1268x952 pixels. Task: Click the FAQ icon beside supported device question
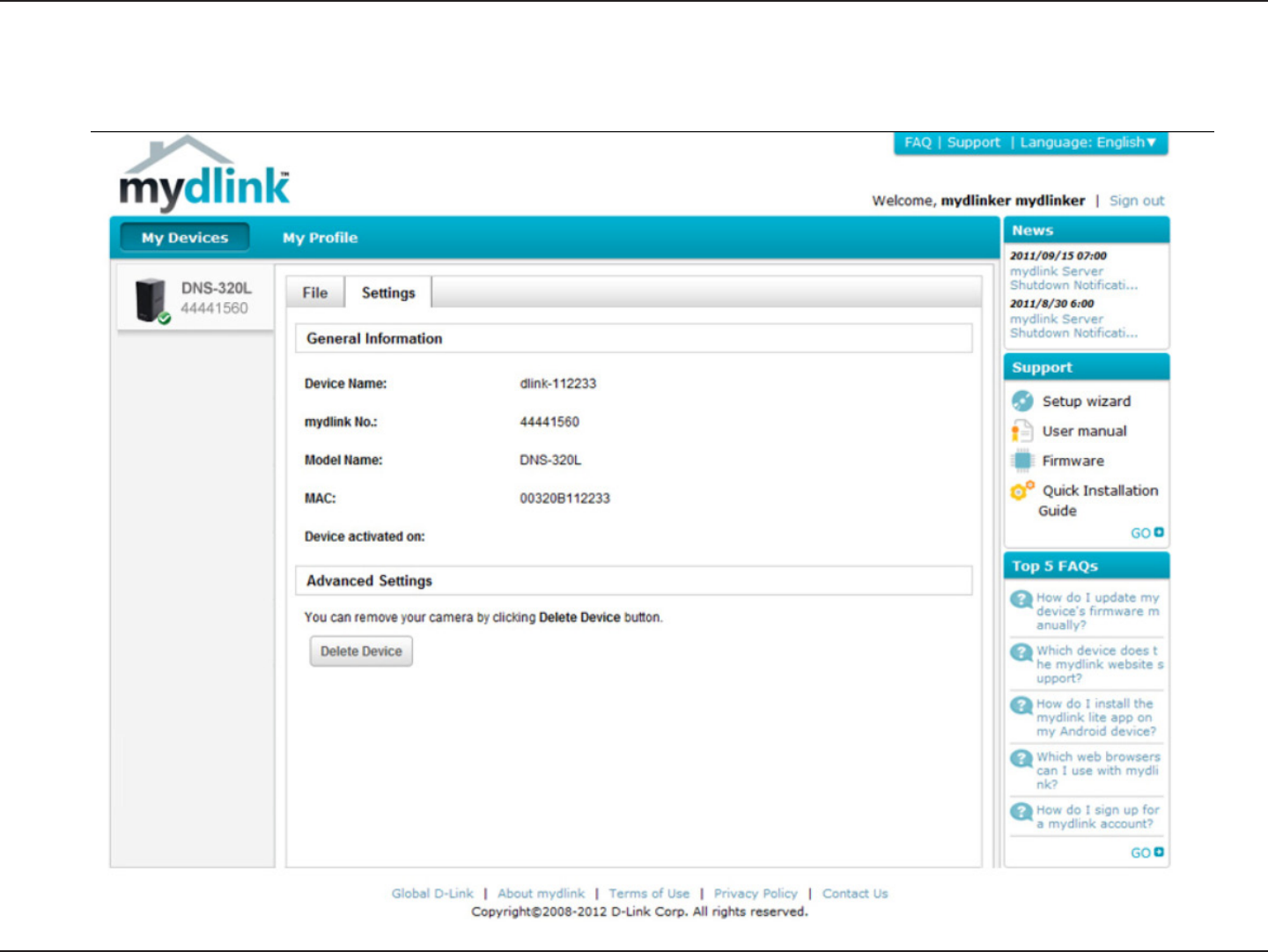coord(1021,653)
